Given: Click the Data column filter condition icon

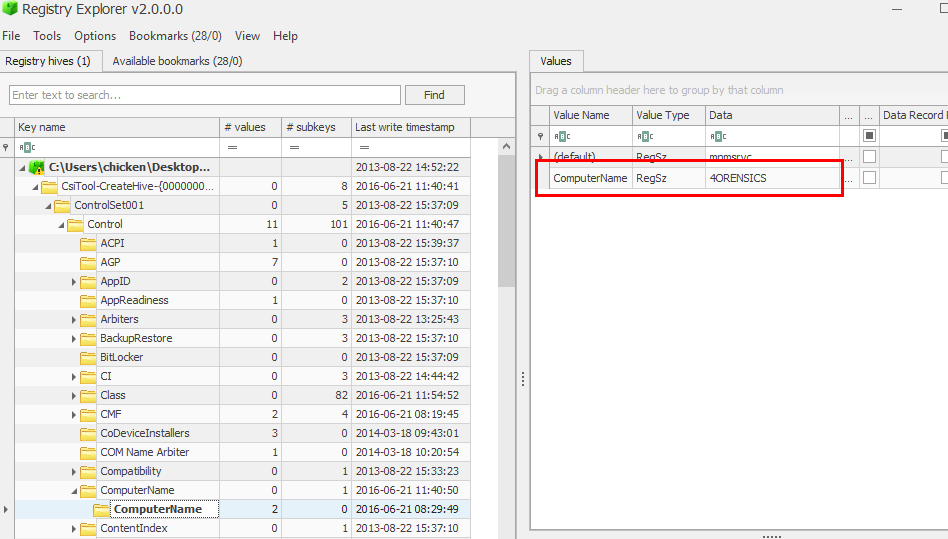Looking at the screenshot, I should coord(717,136).
